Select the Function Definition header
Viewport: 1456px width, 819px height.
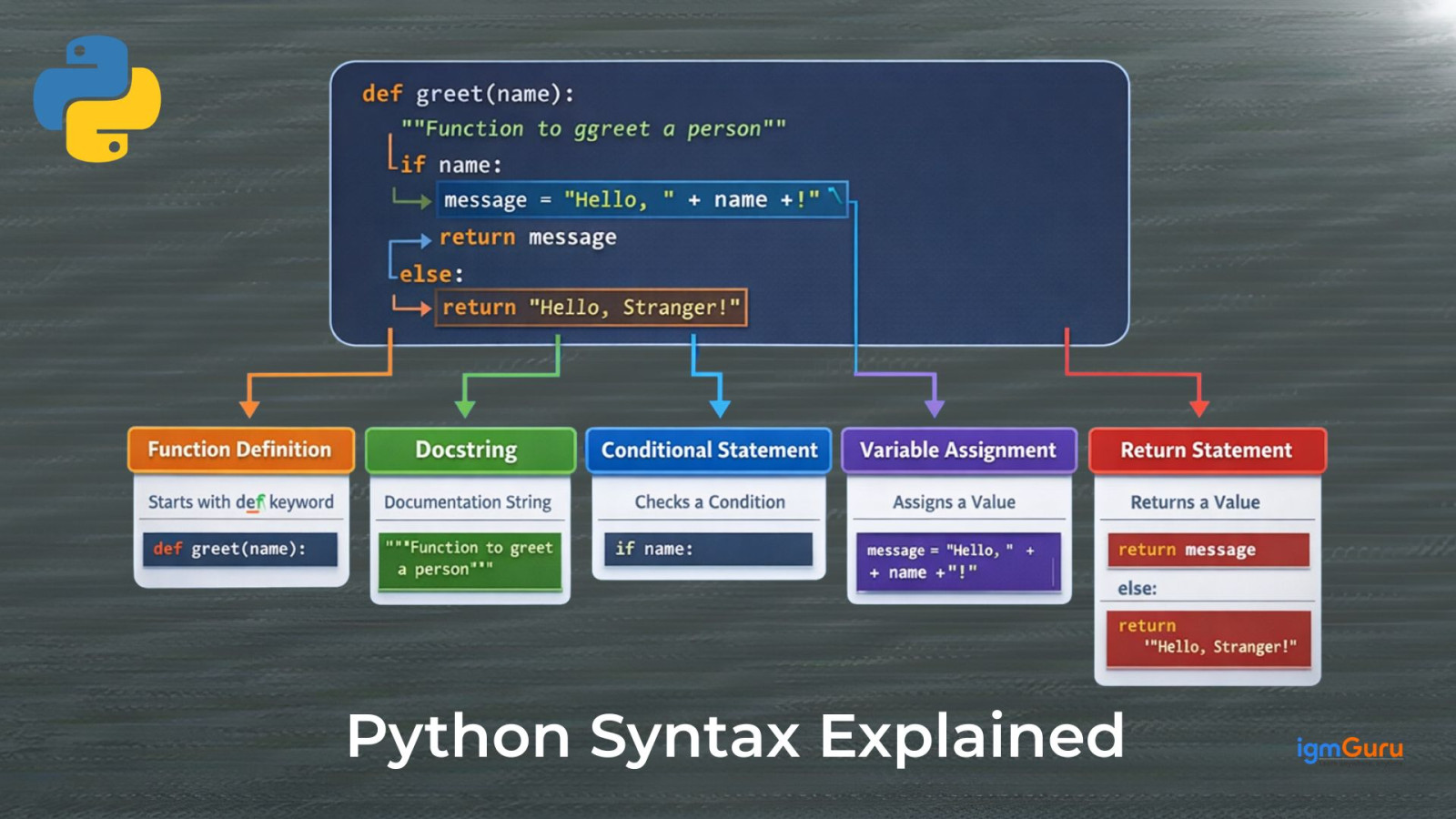point(240,450)
